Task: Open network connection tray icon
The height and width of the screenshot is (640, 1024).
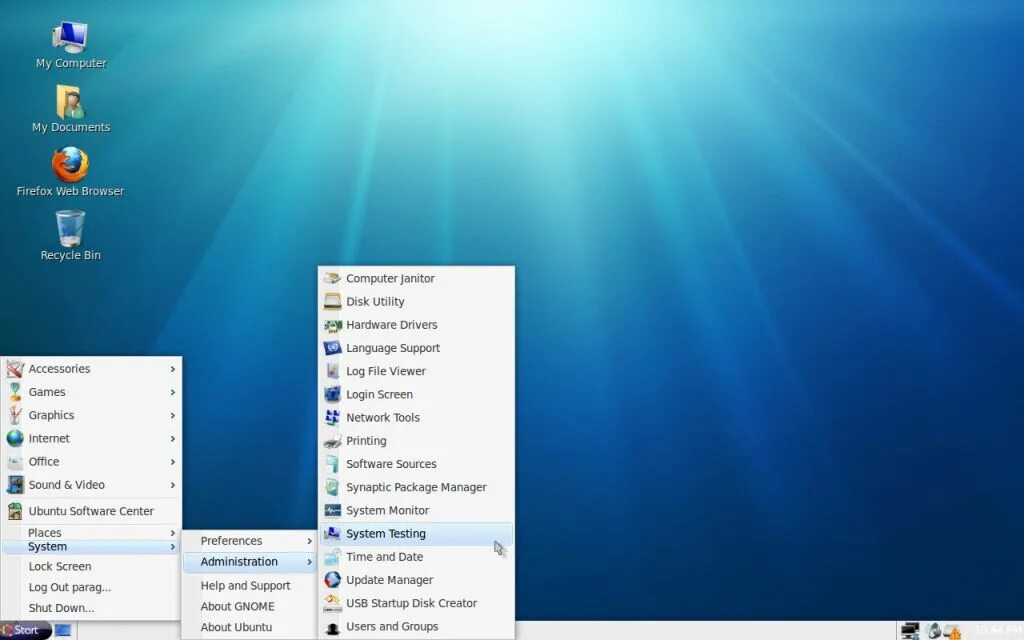Action: [910, 631]
